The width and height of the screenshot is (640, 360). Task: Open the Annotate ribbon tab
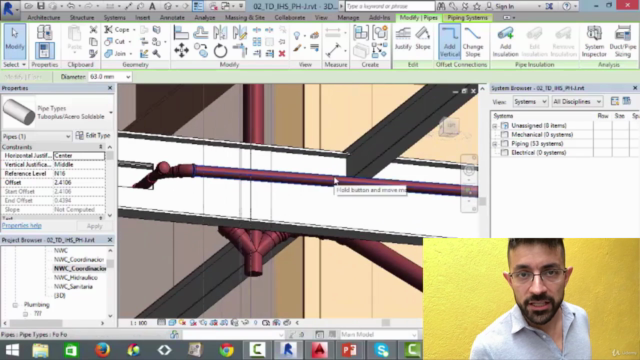point(172,18)
